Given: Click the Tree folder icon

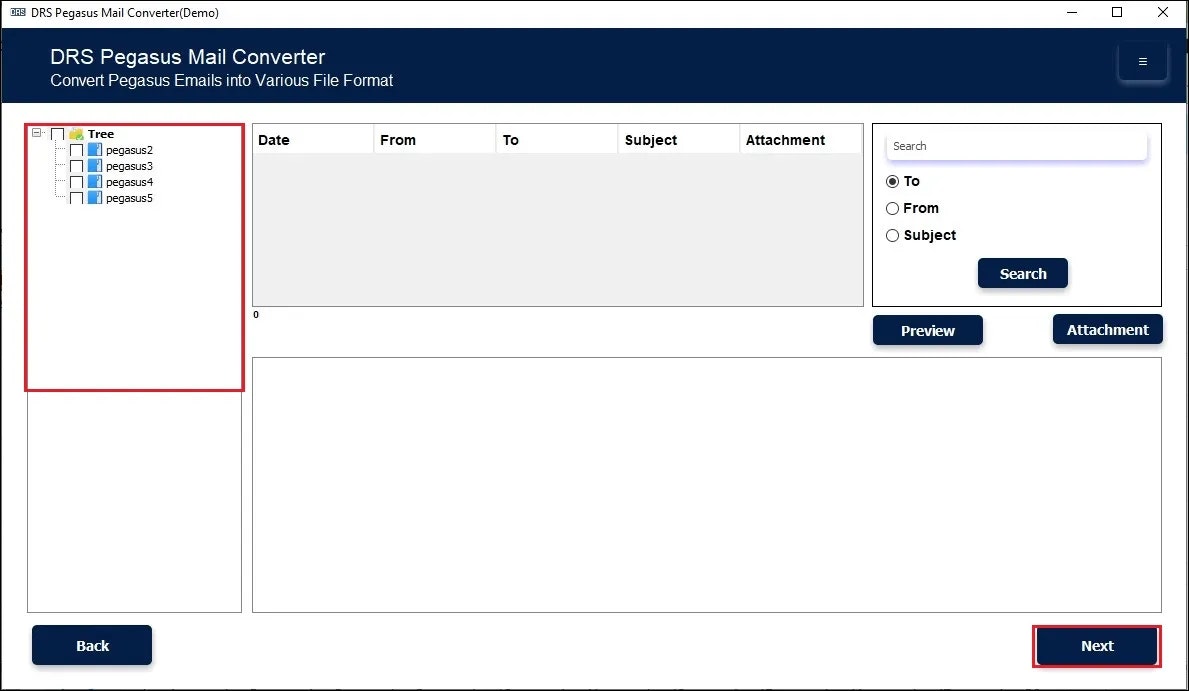Looking at the screenshot, I should [x=76, y=134].
